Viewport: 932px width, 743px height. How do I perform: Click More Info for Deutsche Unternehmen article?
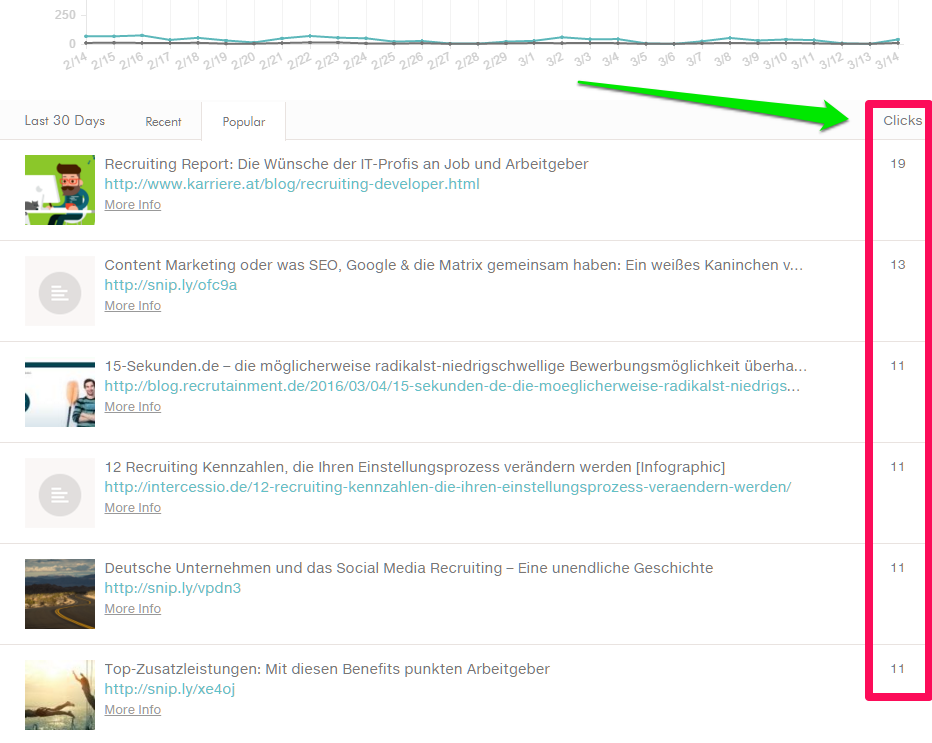pyautogui.click(x=131, y=608)
